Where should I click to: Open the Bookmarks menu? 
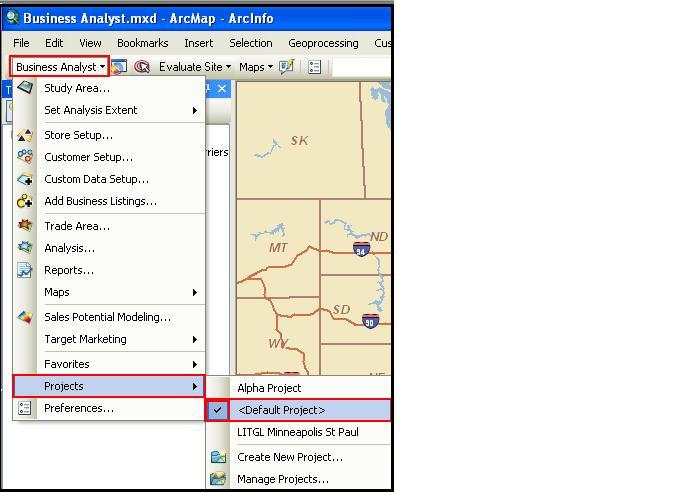tap(142, 43)
